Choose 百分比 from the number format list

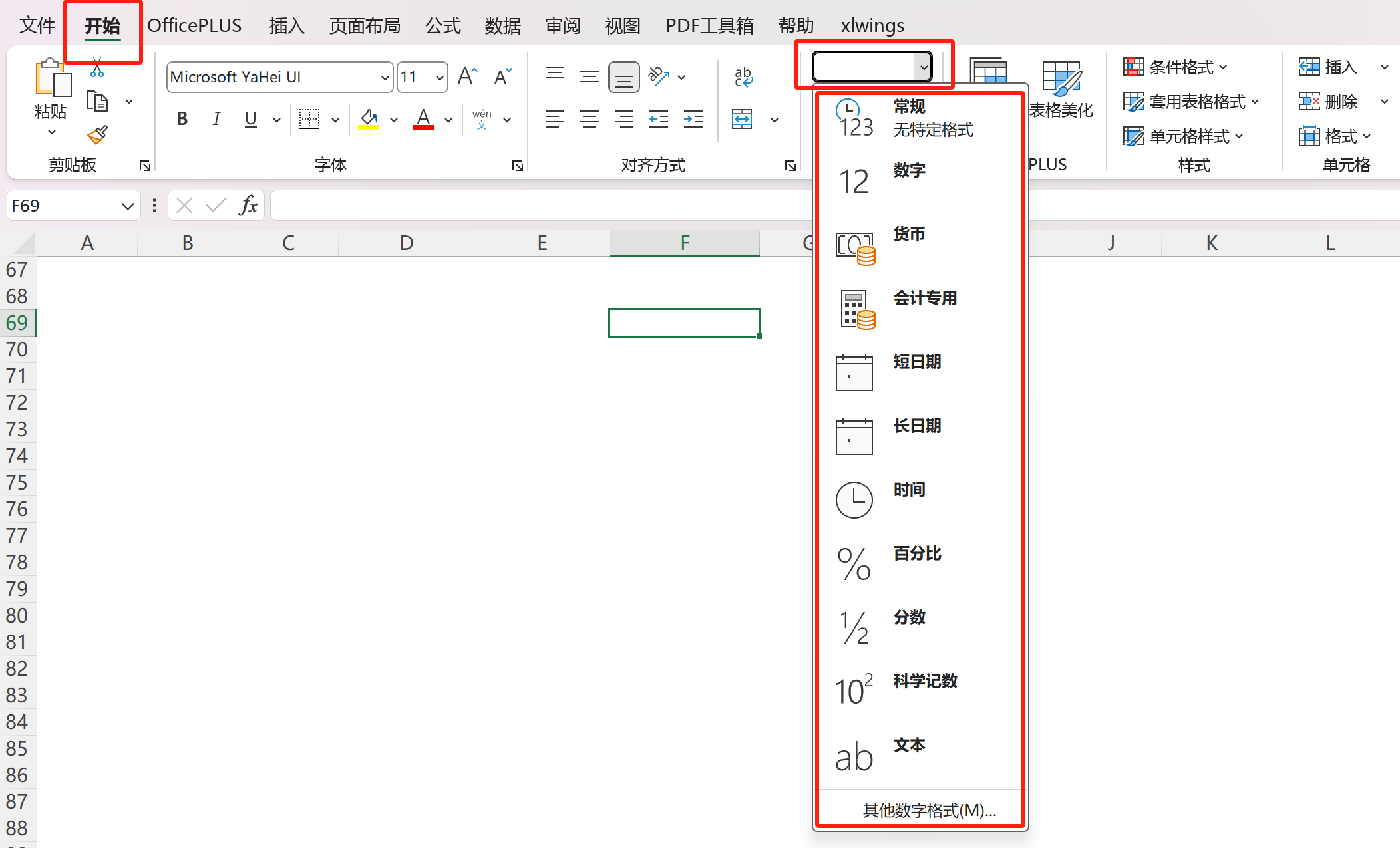pyautogui.click(x=917, y=554)
